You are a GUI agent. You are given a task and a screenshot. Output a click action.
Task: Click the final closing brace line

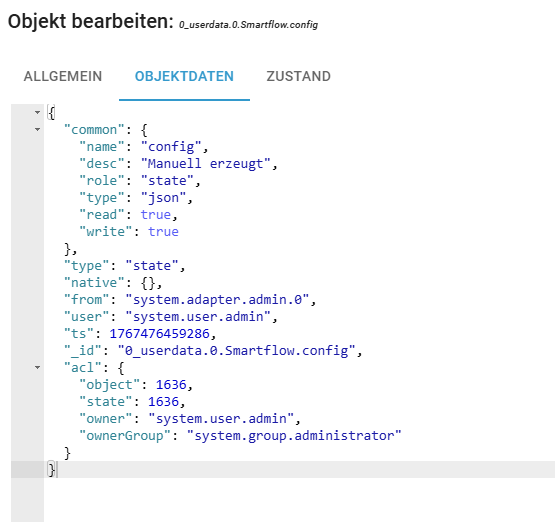coord(283,469)
